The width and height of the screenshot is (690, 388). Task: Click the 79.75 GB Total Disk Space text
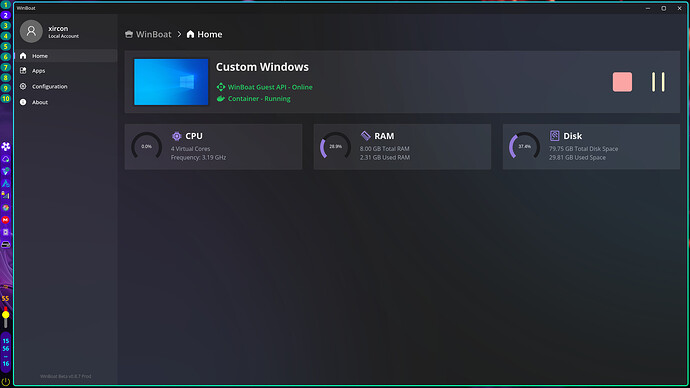click(583, 149)
